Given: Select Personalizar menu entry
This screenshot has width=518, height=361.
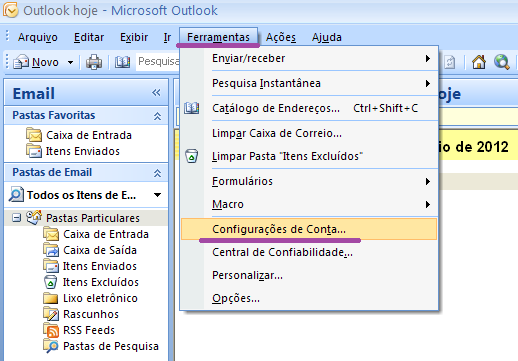Looking at the screenshot, I should point(309,275).
